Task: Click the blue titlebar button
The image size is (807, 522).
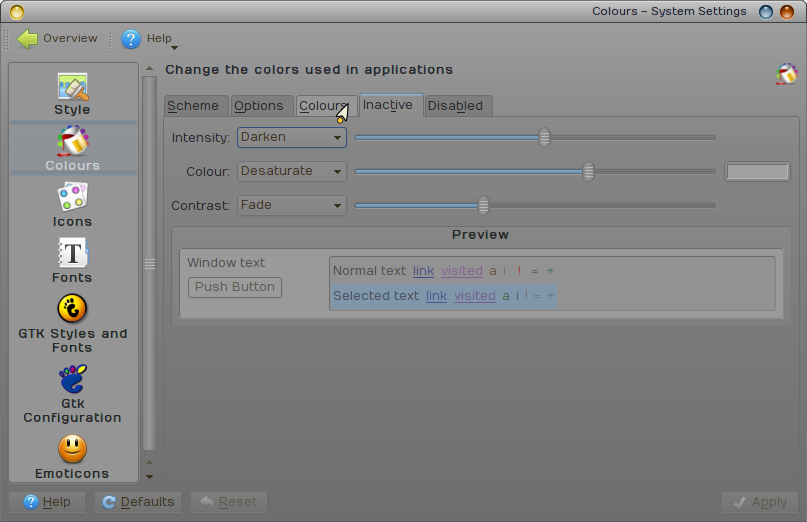Action: [x=766, y=11]
